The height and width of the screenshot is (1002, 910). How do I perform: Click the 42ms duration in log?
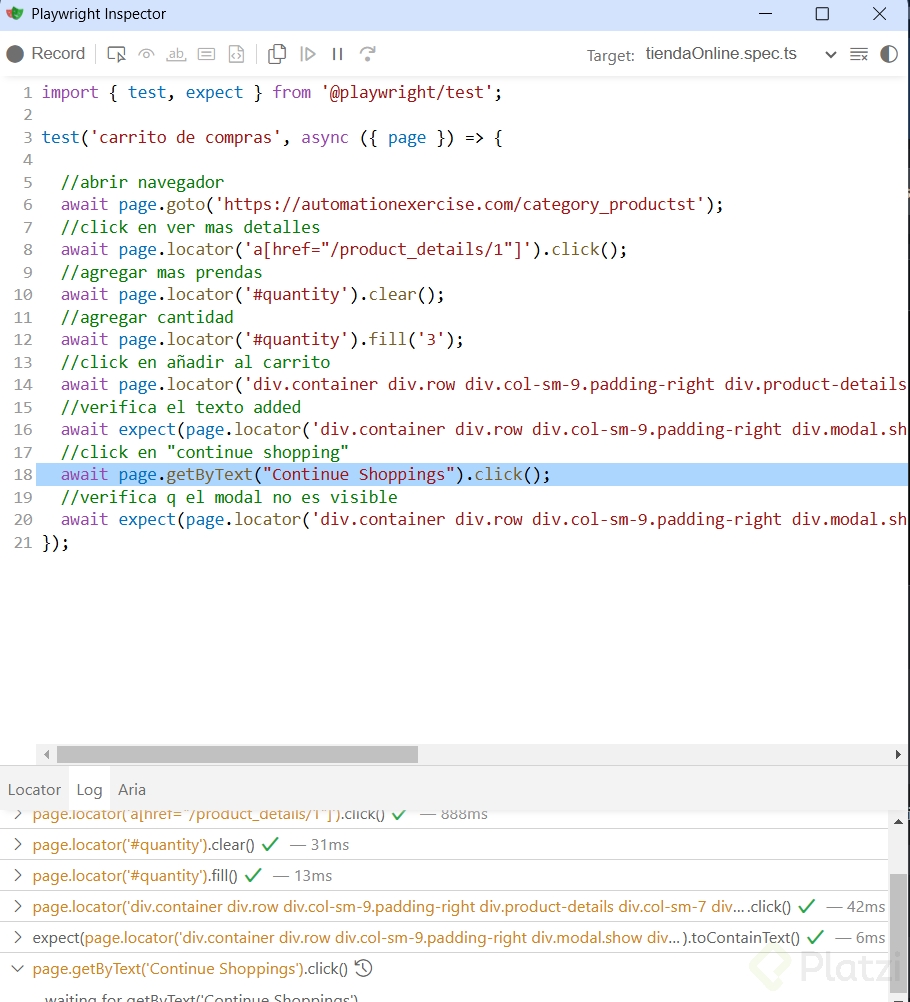tap(865, 907)
